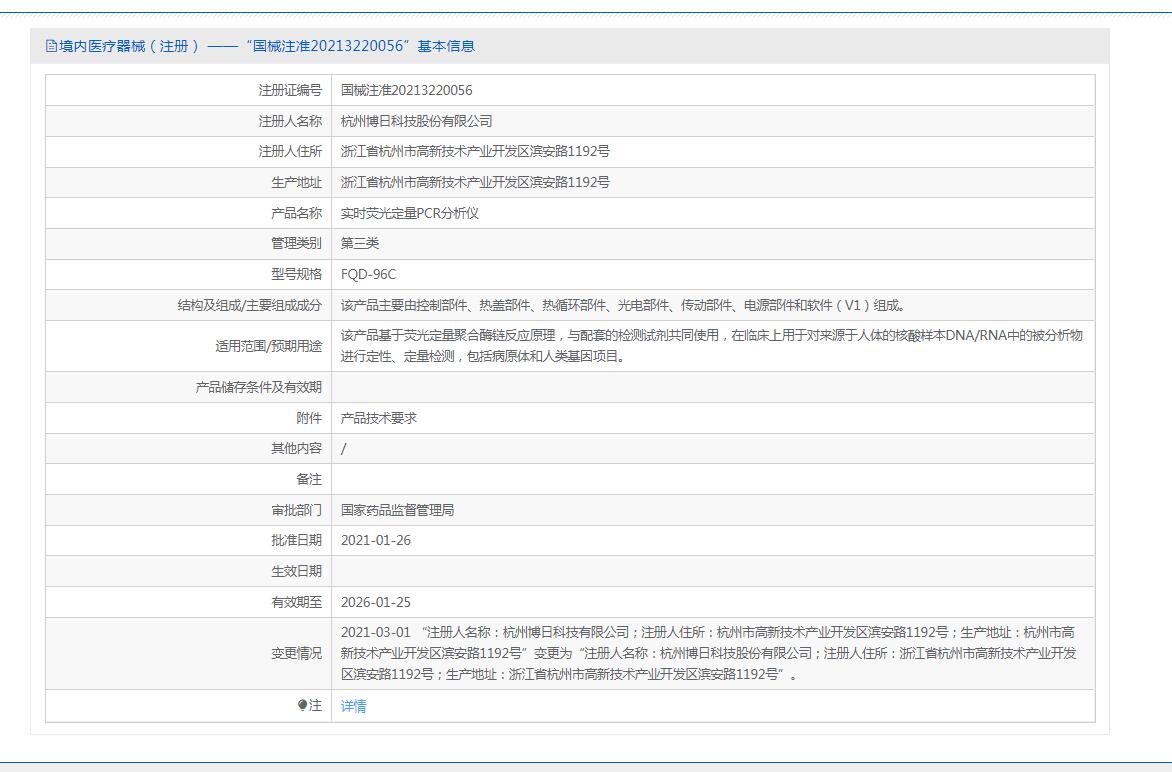The height and width of the screenshot is (772, 1172).
Task: Click the 审批部门 label
Action: (x=297, y=510)
